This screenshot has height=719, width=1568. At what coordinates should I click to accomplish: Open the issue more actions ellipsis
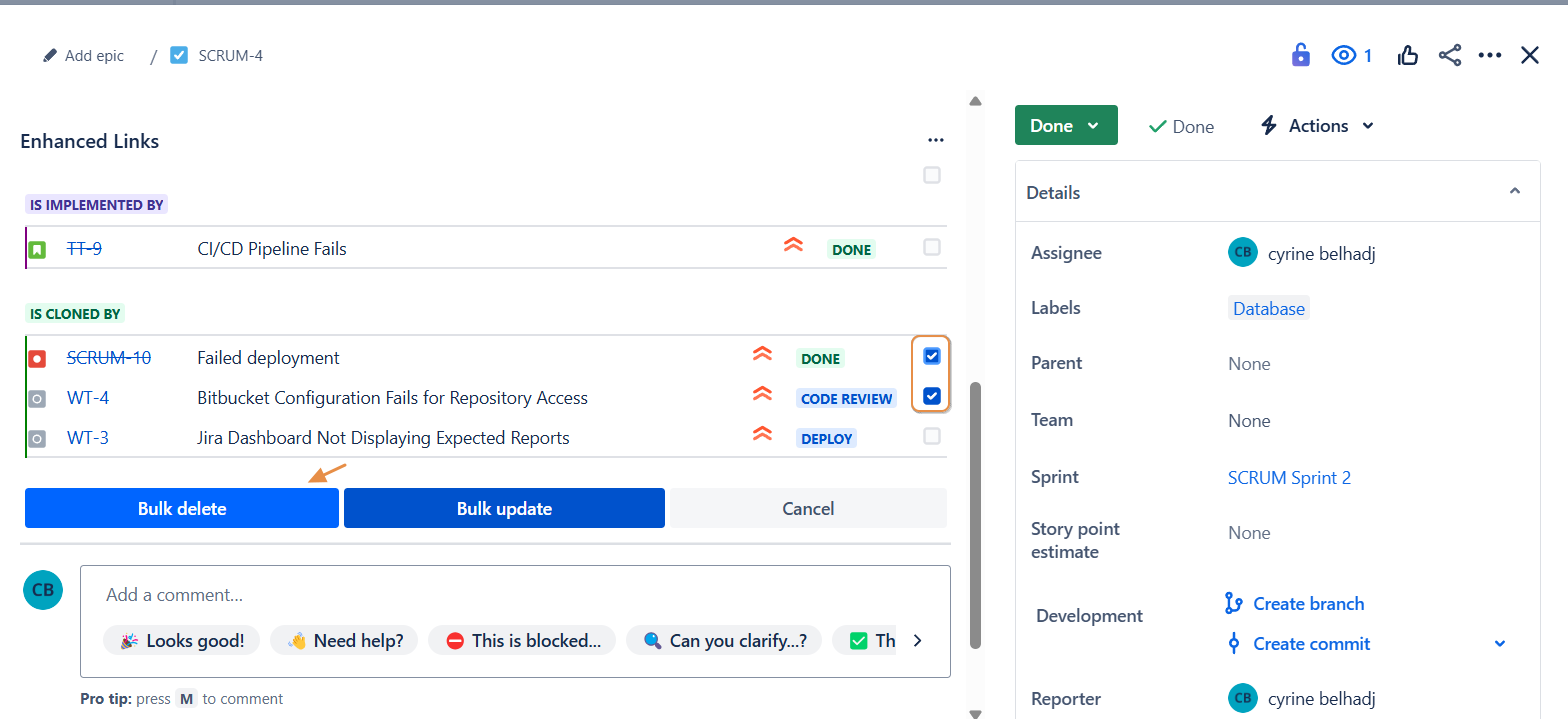coord(1490,55)
